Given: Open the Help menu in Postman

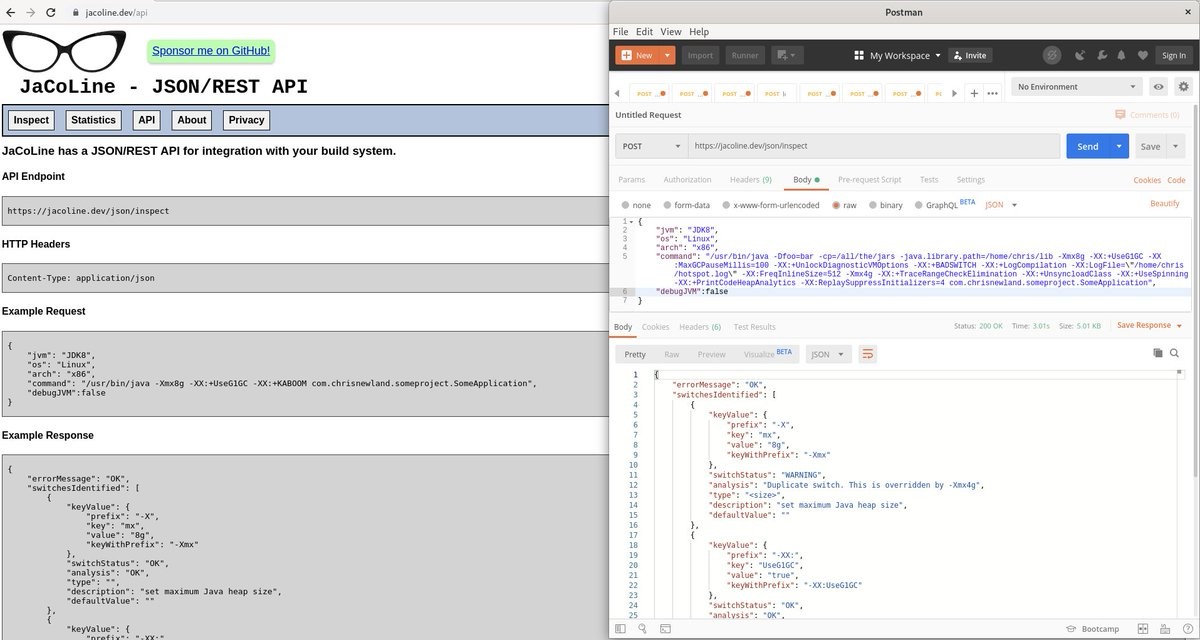Looking at the screenshot, I should click(698, 32).
